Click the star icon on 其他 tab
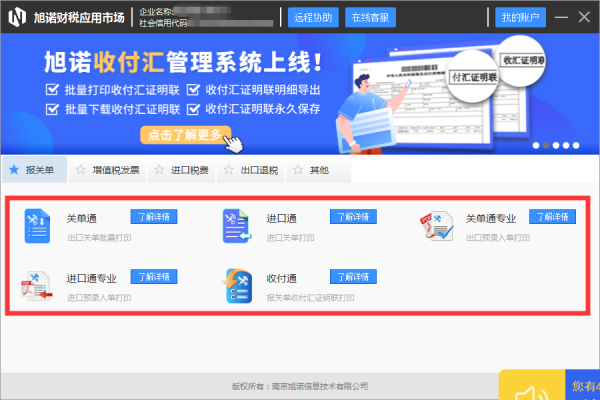This screenshot has height=400, width=600. (298, 170)
